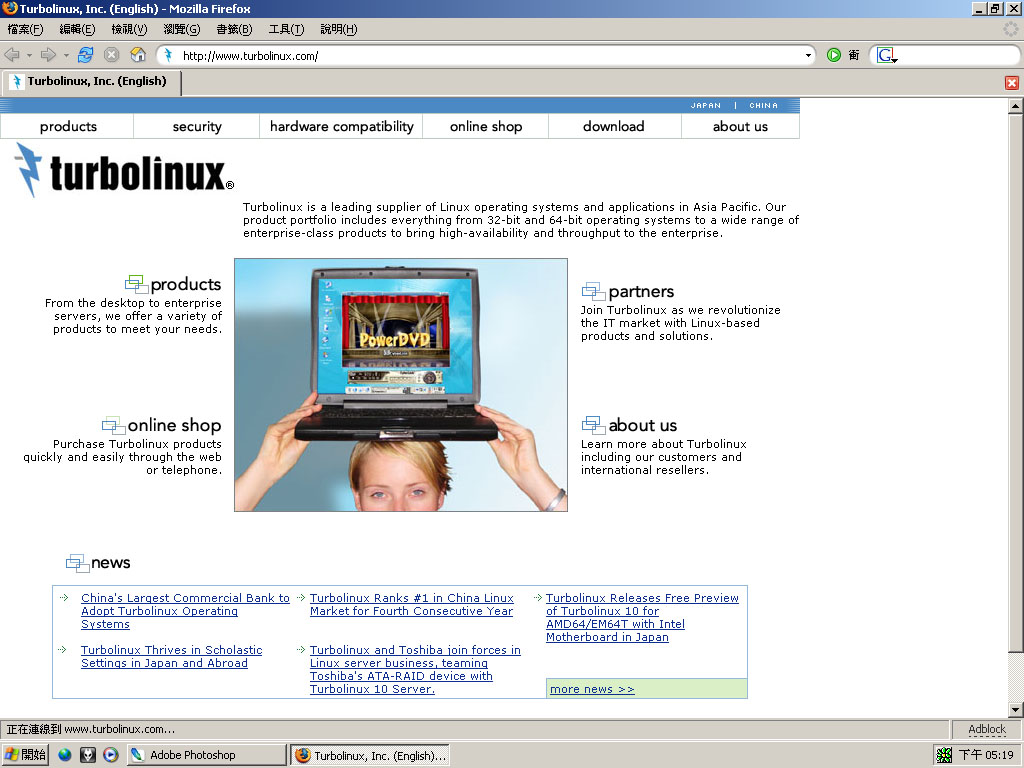This screenshot has height=768, width=1024.
Task: Click the Adblock status bar item
Action: point(987,729)
